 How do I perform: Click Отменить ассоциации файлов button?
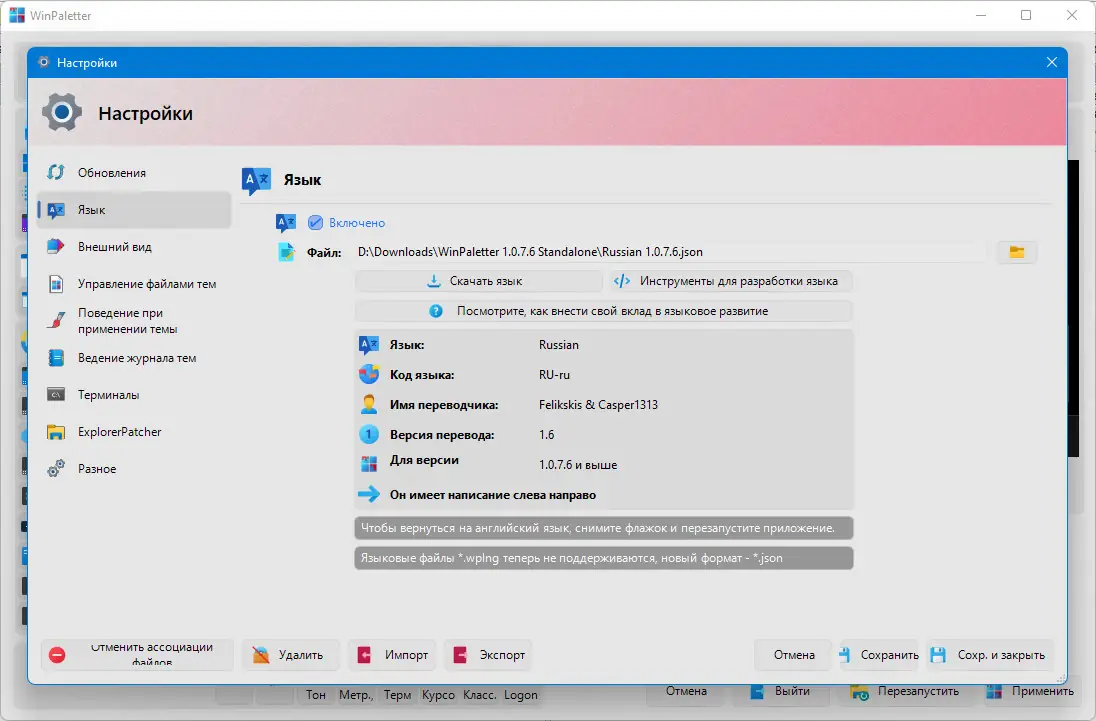[137, 655]
